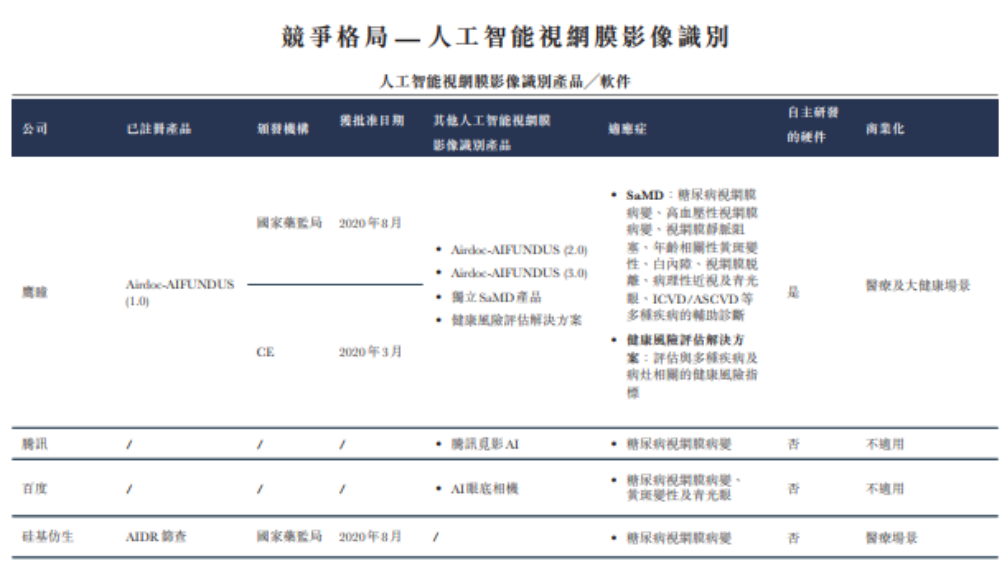Select the 騰訊覓影AI product entry
Screen dimensions: 1003x561
click(484, 443)
